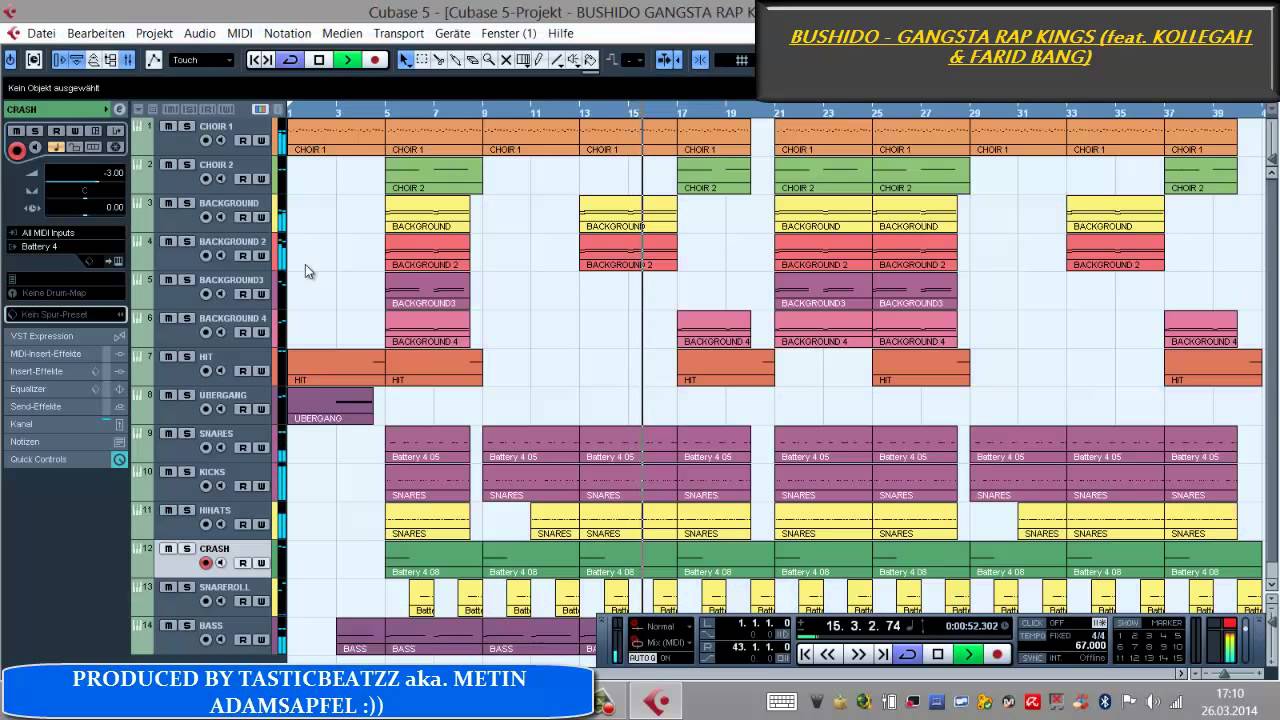Image resolution: width=1280 pixels, height=720 pixels.
Task: Toggle Cycle loop in the transport panel
Action: click(x=908, y=655)
